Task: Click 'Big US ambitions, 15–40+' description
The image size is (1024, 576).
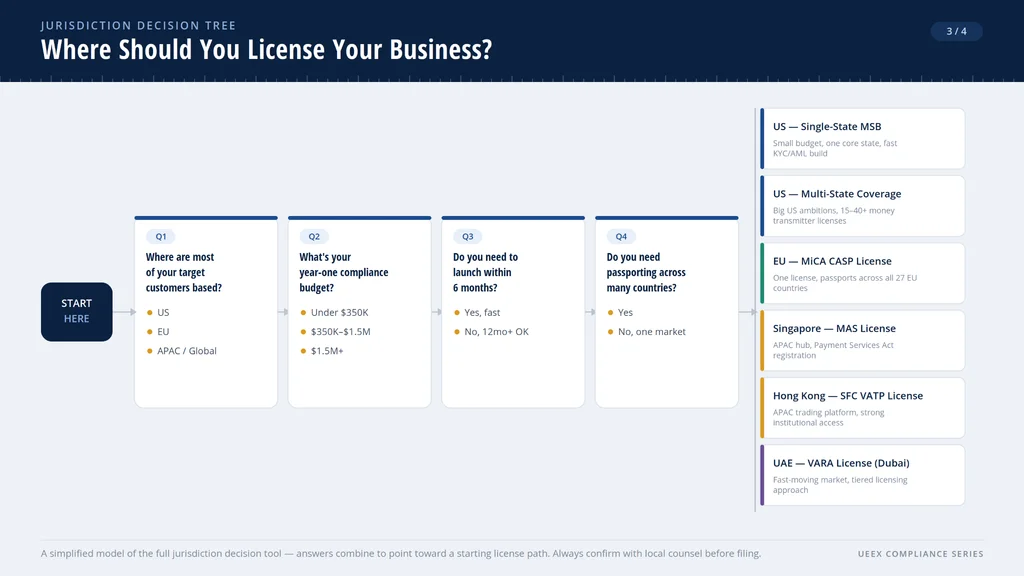Action: click(x=833, y=216)
